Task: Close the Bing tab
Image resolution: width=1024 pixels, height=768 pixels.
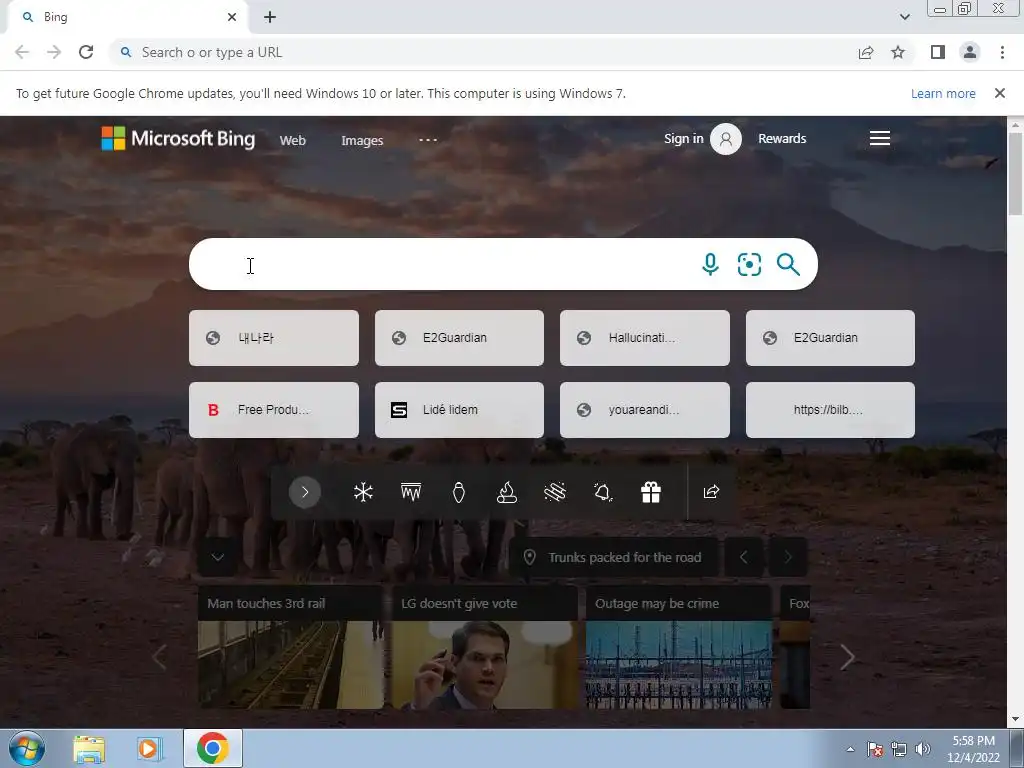Action: (x=231, y=17)
